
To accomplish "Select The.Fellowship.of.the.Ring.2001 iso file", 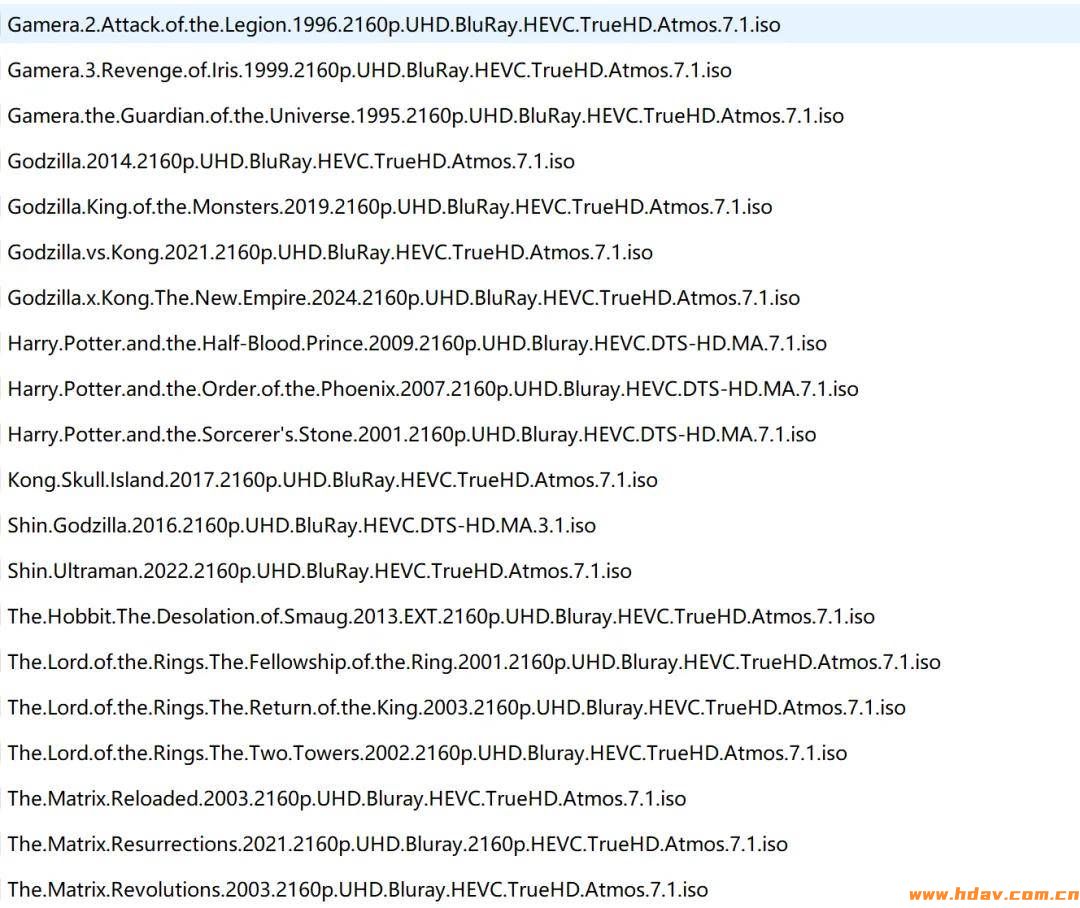I will point(474,661).
